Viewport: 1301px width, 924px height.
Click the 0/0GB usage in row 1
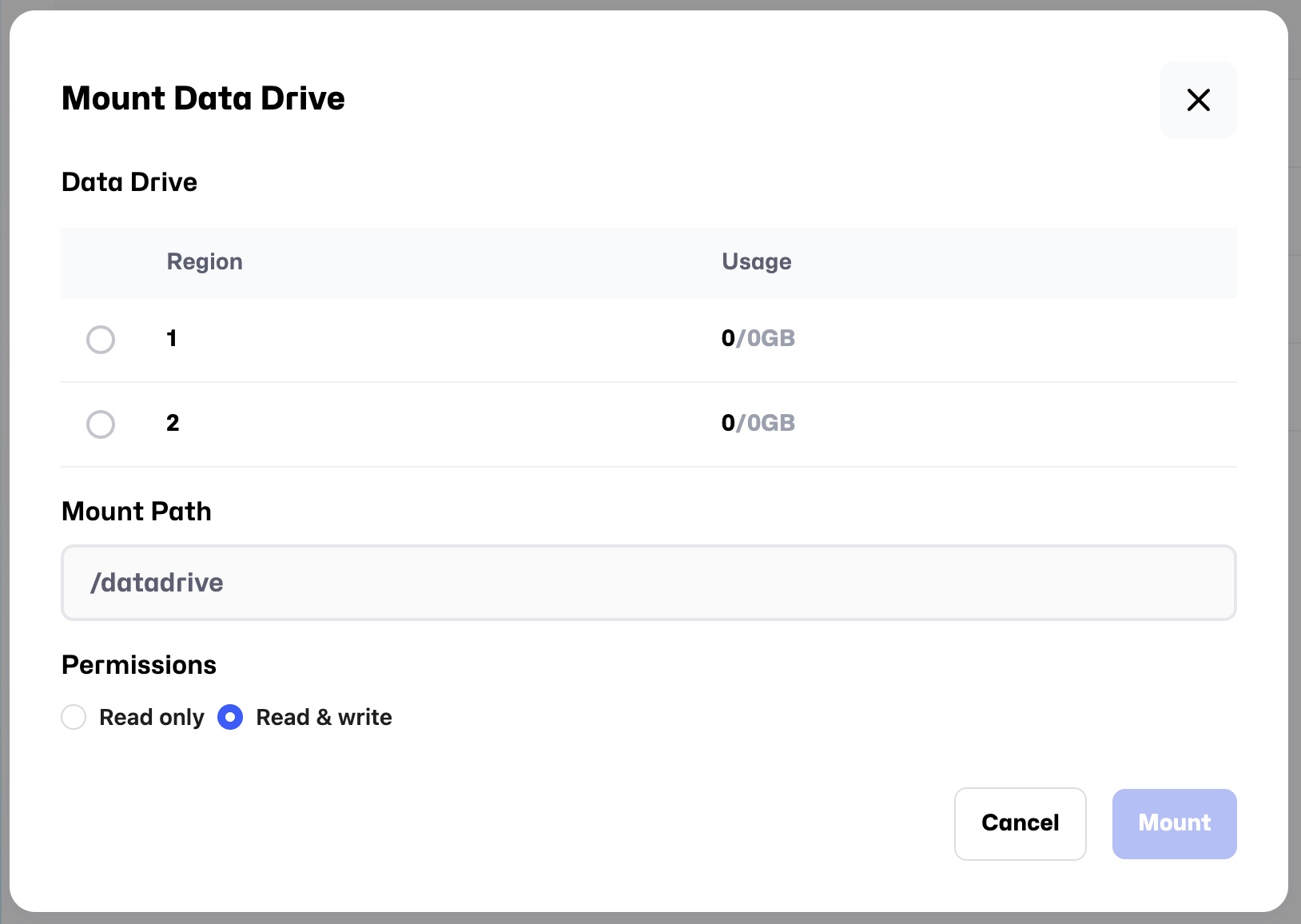coord(758,339)
